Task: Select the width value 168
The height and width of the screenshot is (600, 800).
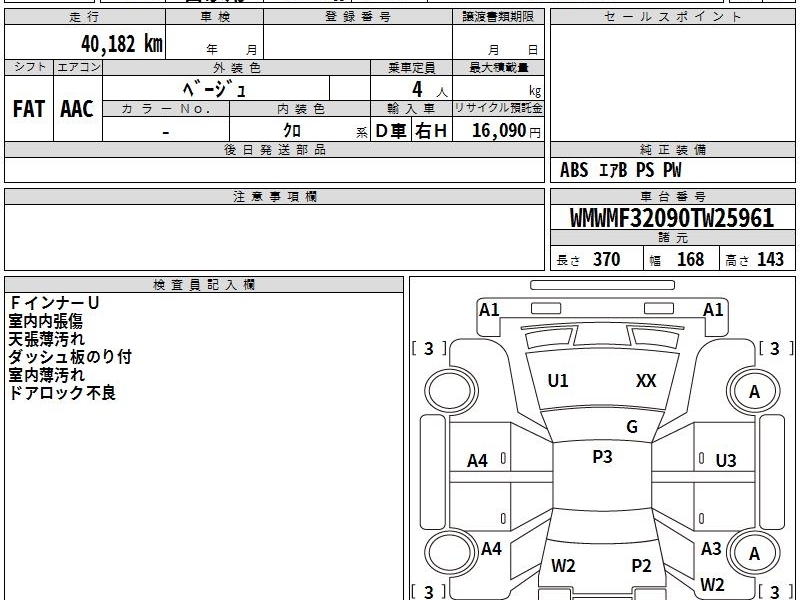Action: (690, 259)
